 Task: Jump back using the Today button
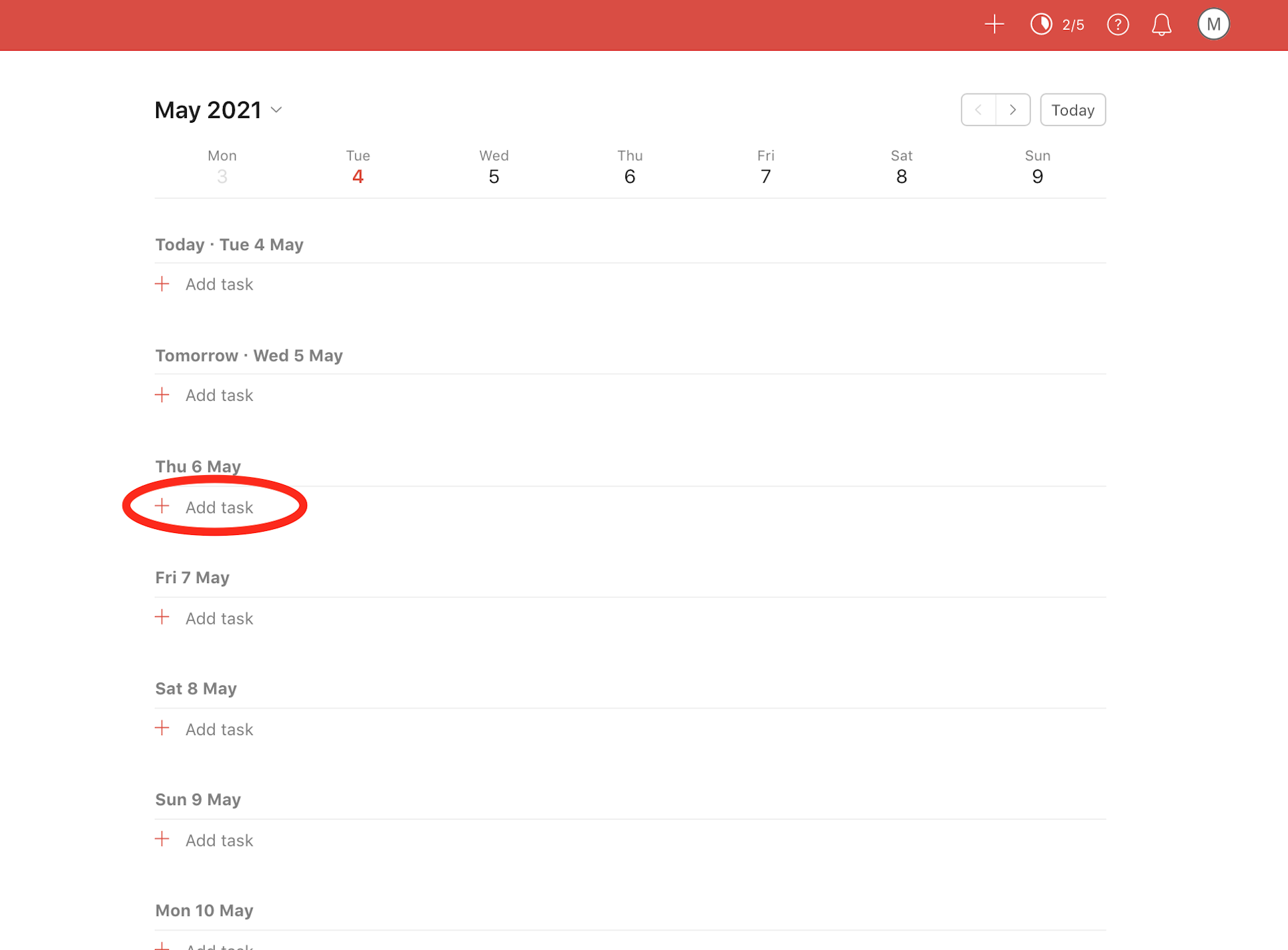(1072, 109)
